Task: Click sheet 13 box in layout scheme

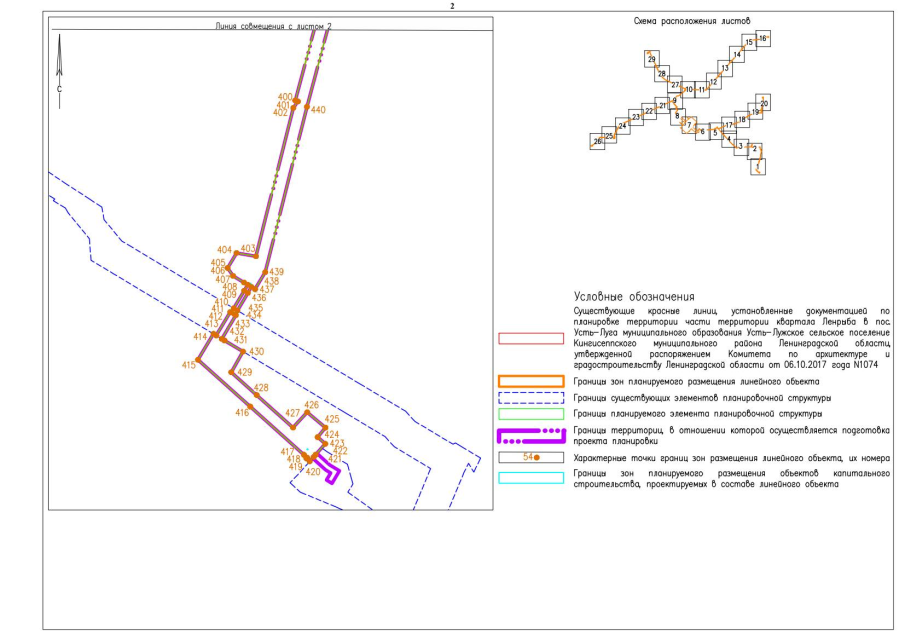Action: (725, 68)
